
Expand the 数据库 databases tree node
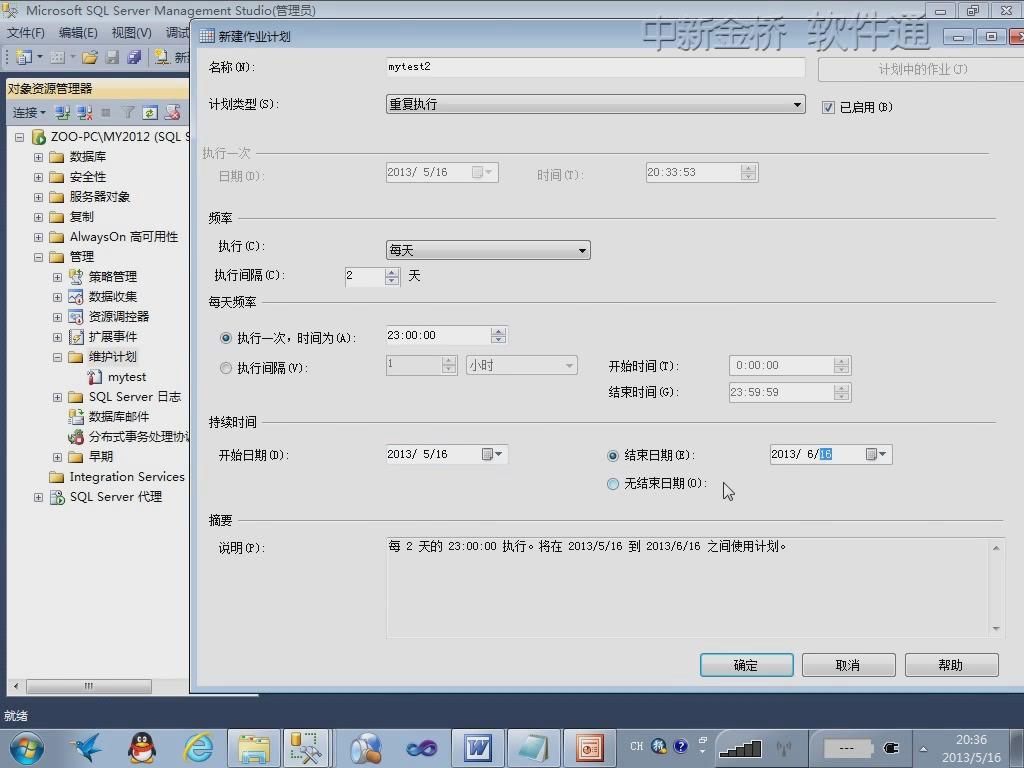39,157
